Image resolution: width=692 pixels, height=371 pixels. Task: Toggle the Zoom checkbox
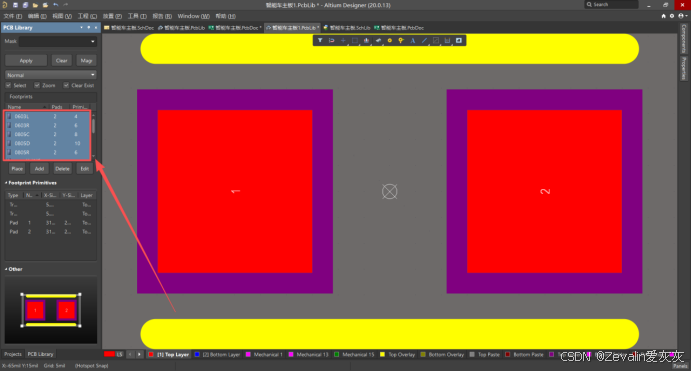pyautogui.click(x=37, y=85)
